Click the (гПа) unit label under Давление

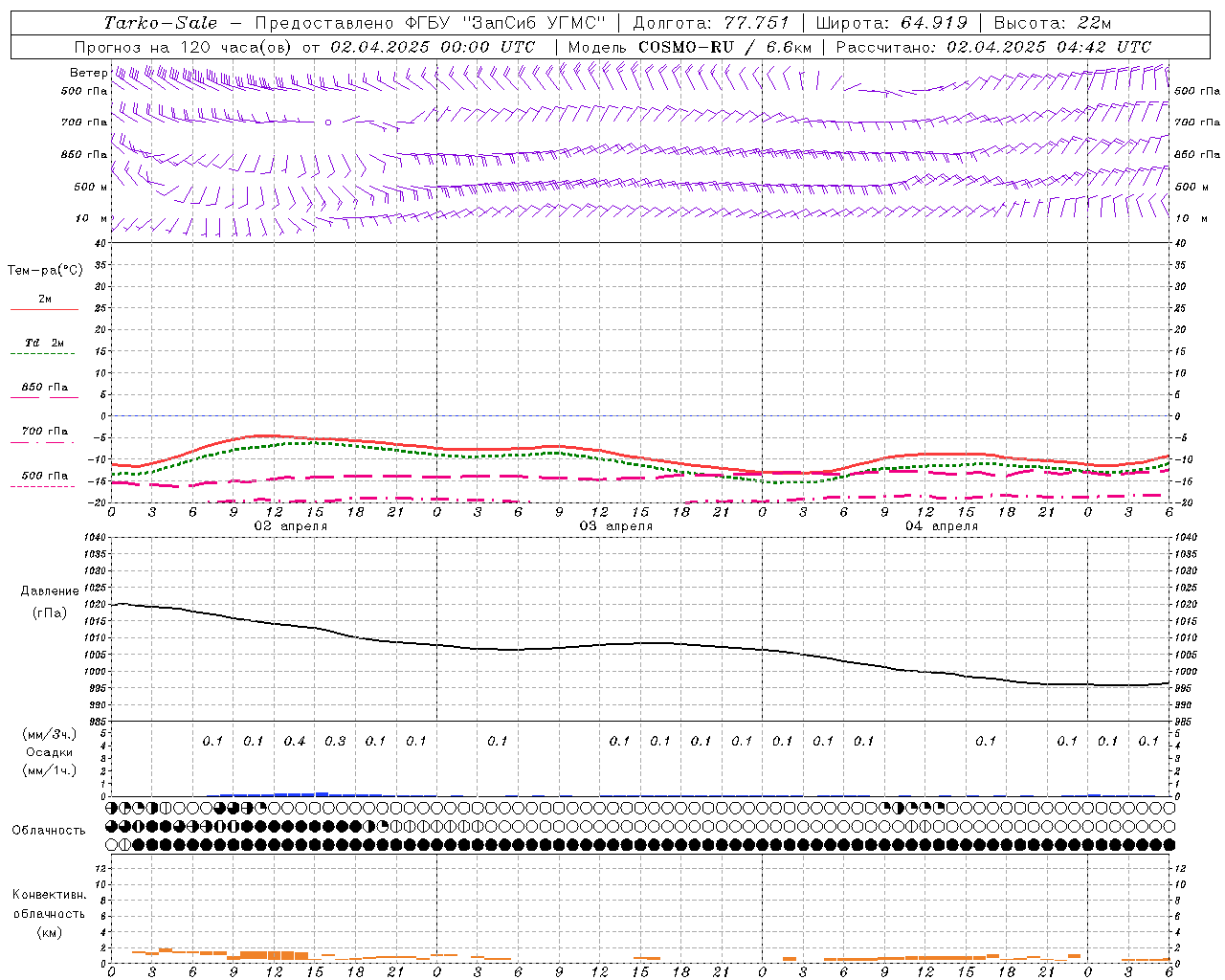tap(50, 613)
